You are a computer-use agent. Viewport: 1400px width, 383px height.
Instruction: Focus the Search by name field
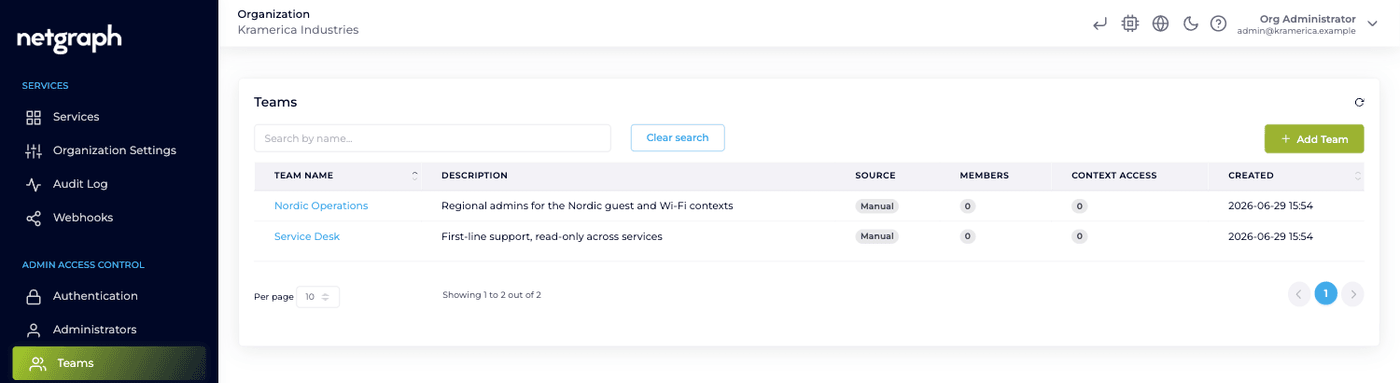click(x=432, y=138)
